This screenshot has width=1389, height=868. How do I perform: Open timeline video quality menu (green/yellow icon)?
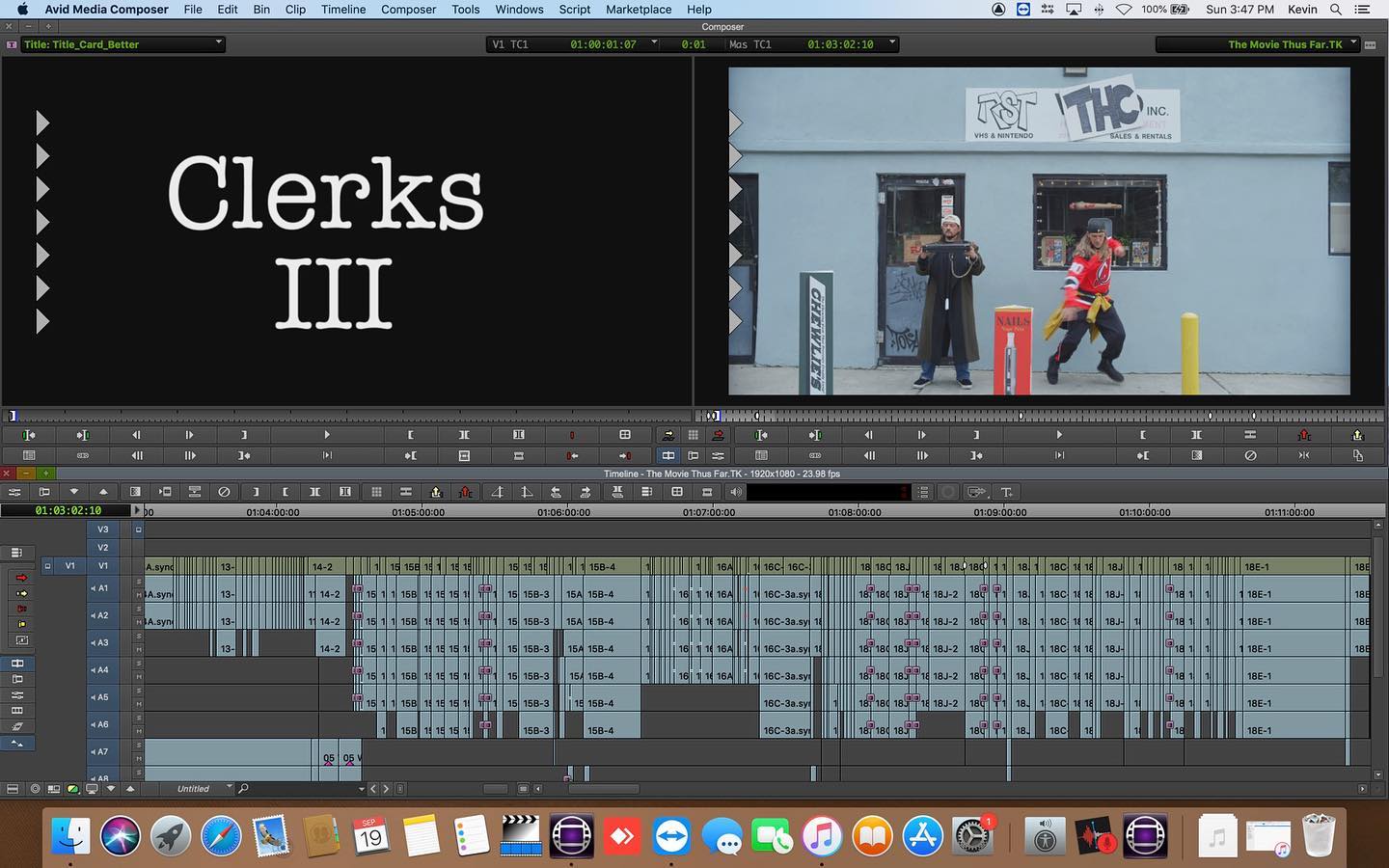pyautogui.click(x=72, y=789)
